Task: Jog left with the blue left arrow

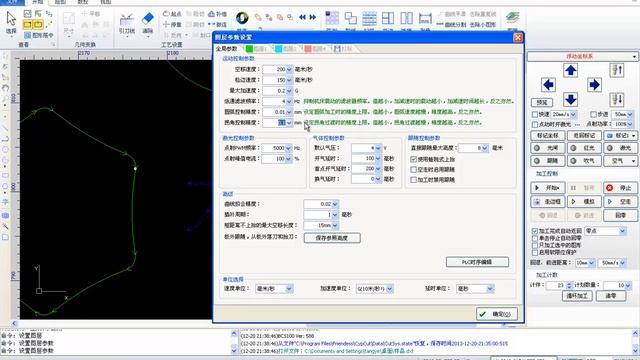Action: [548, 85]
